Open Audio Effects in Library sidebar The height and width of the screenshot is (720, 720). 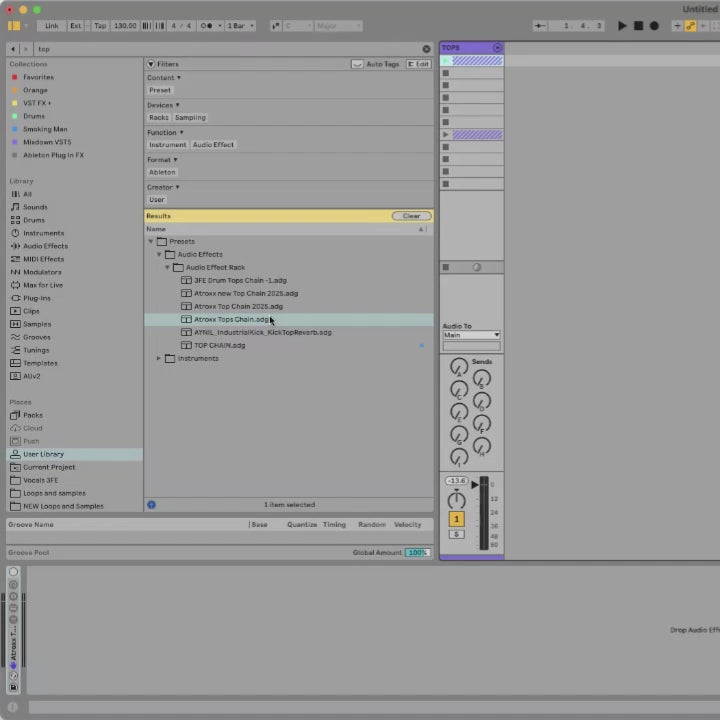tap(45, 246)
